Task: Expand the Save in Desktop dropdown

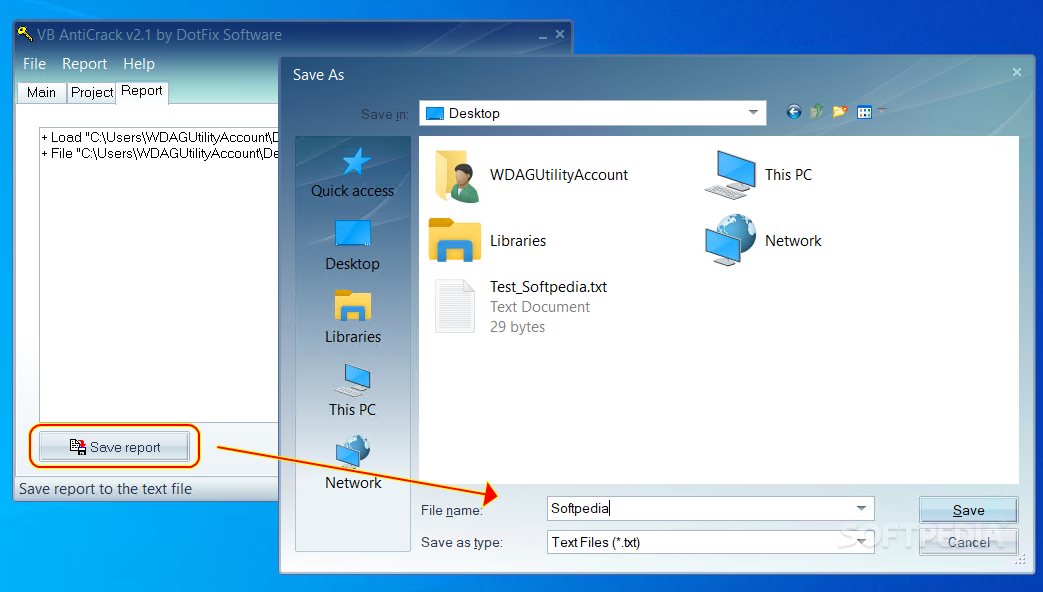Action: (753, 112)
